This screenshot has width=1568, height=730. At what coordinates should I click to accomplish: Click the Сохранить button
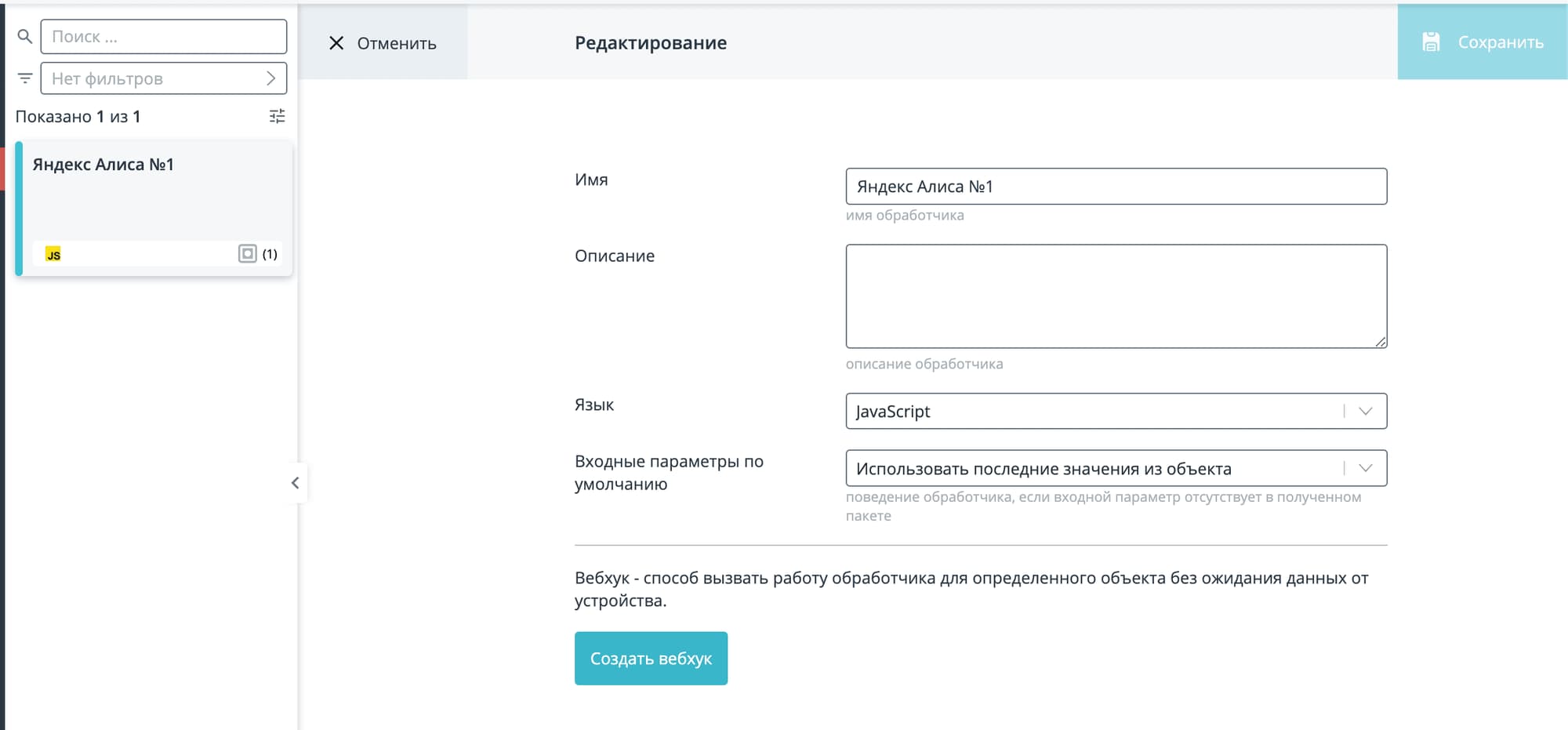click(1482, 42)
